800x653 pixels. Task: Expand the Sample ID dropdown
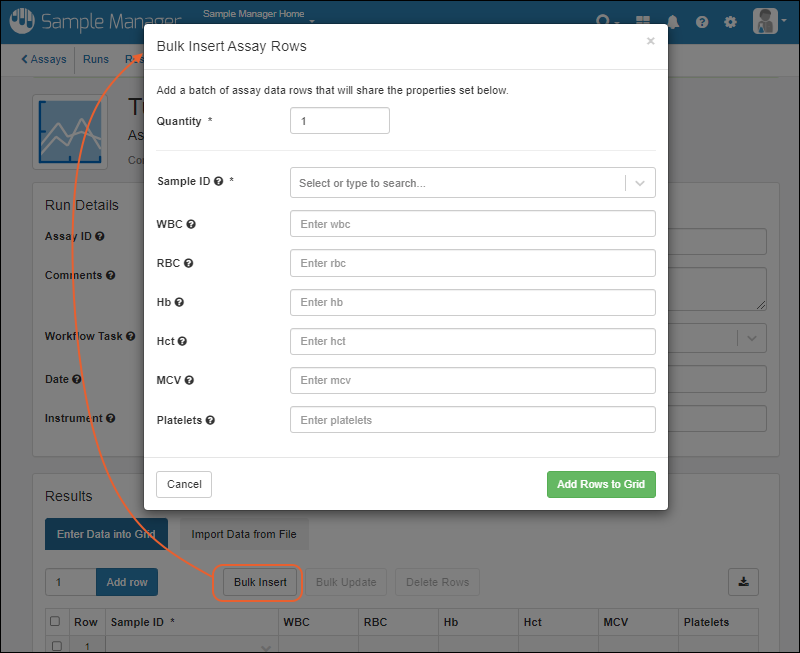(640, 183)
